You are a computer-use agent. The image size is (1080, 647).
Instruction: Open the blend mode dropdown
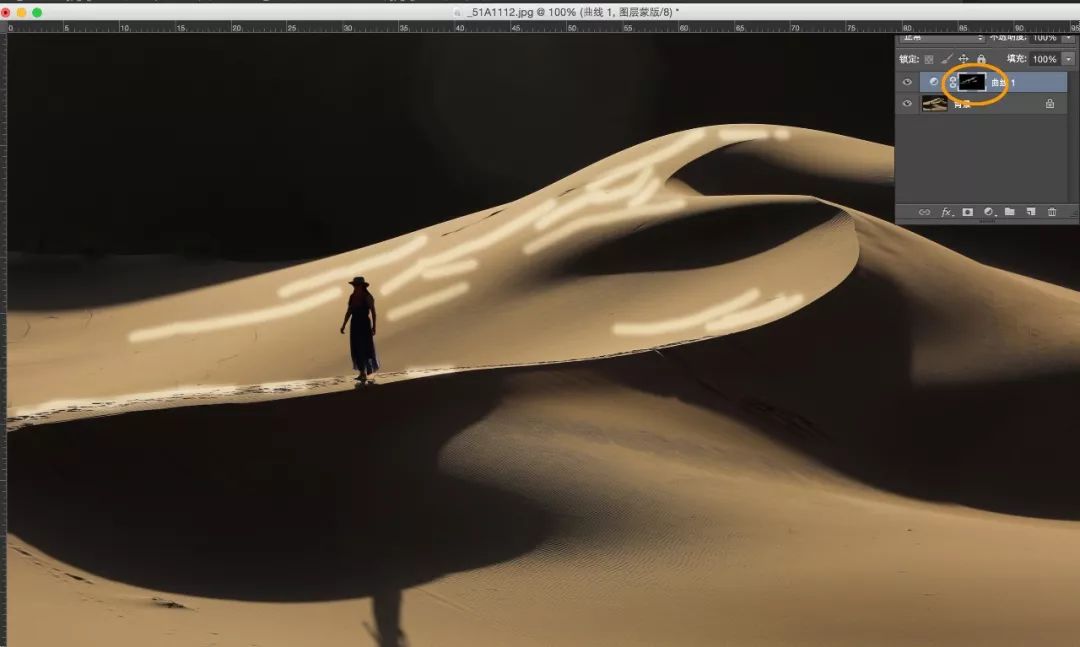(x=940, y=38)
